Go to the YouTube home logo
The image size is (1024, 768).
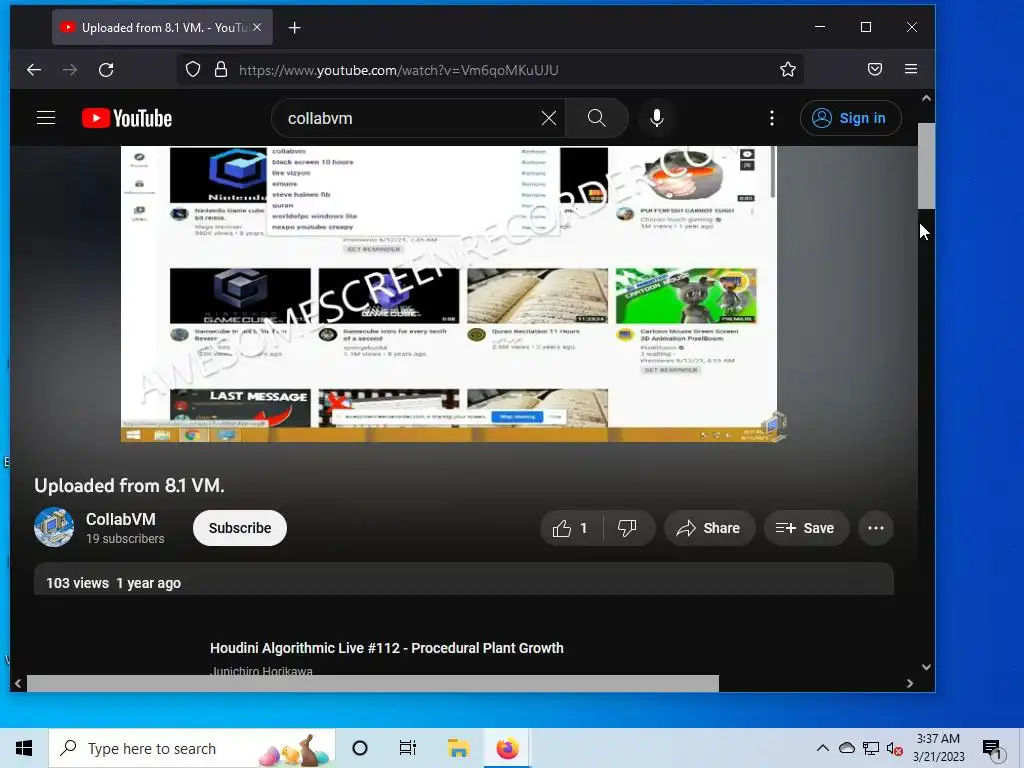127,118
